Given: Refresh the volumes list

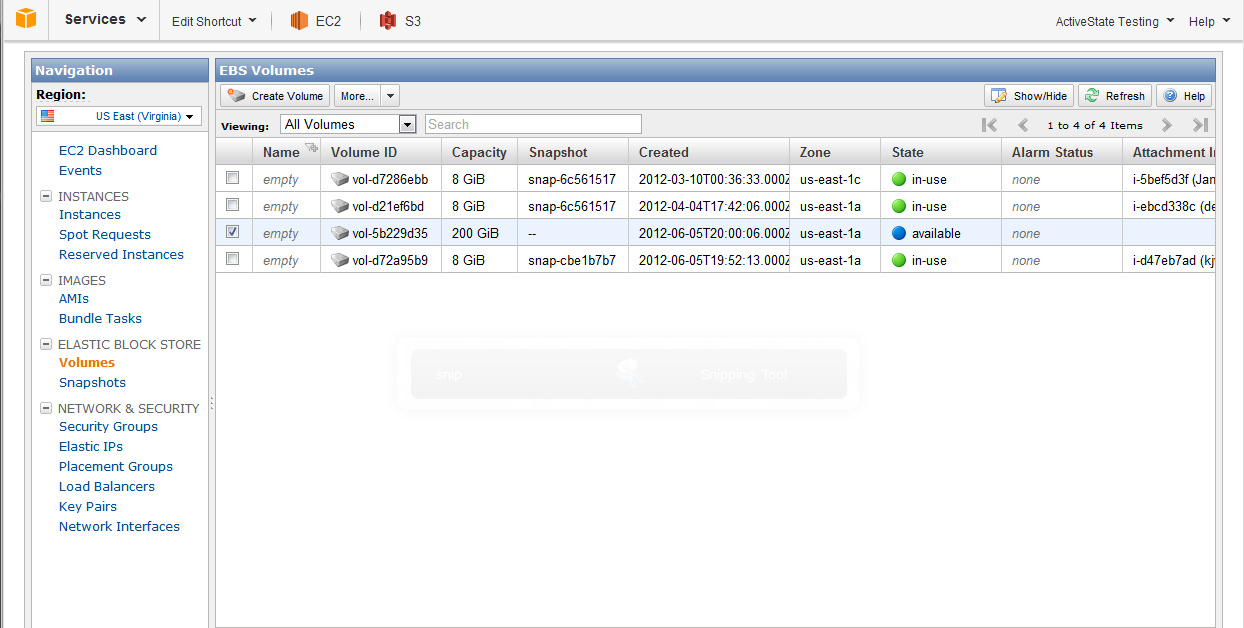Looking at the screenshot, I should click(1115, 96).
